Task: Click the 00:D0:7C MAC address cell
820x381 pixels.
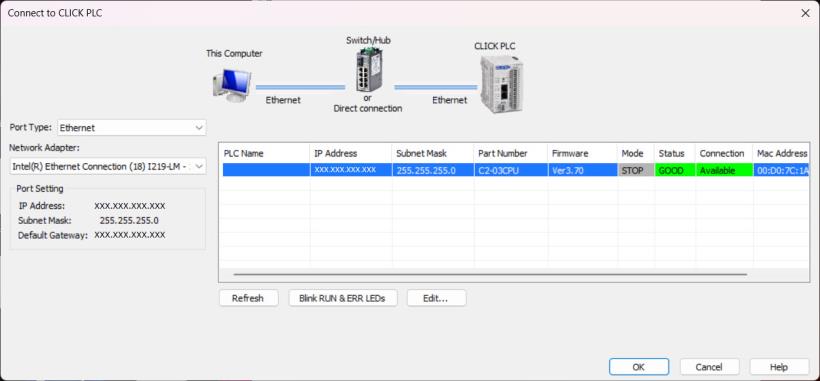Action: pyautogui.click(x=781, y=170)
